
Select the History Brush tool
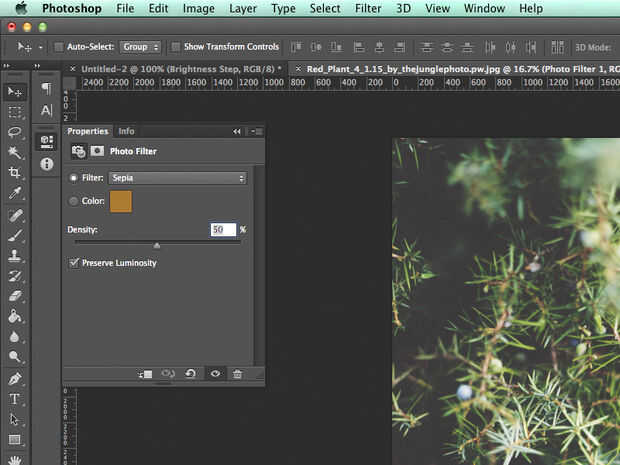15,276
